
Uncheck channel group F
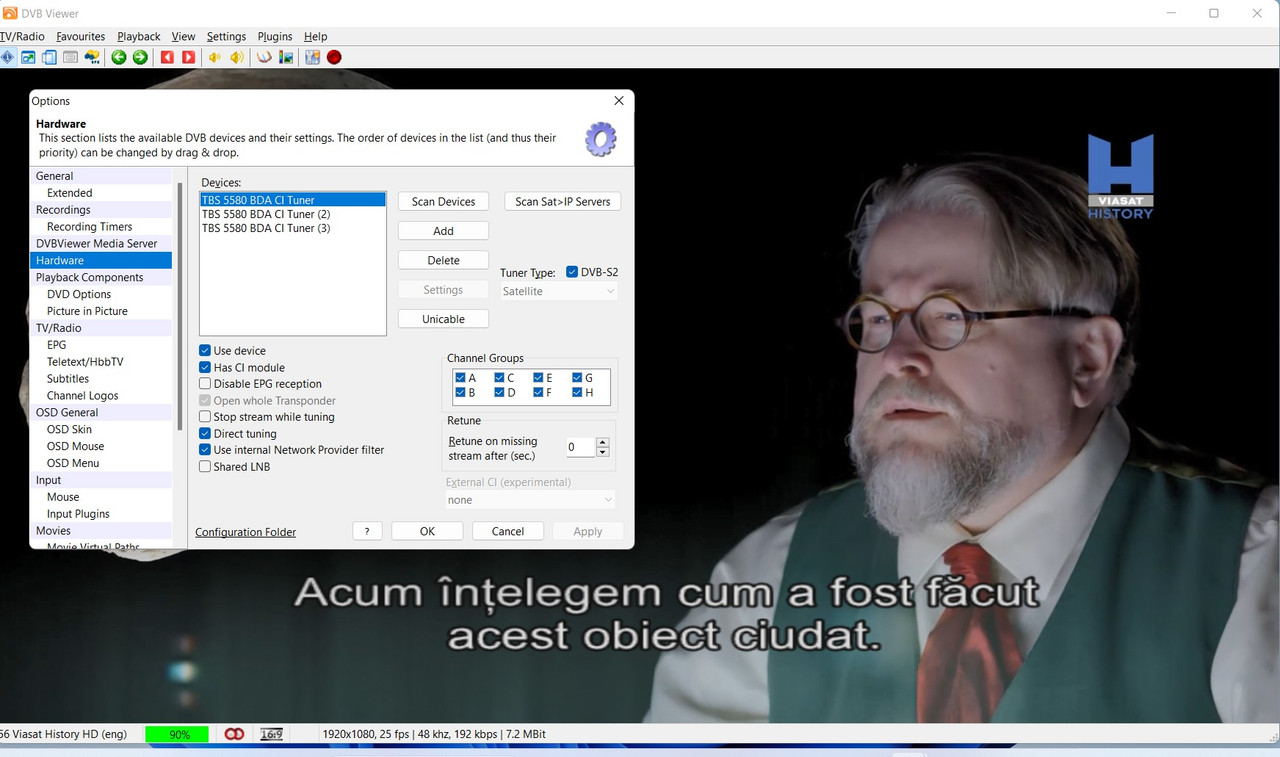coord(538,393)
